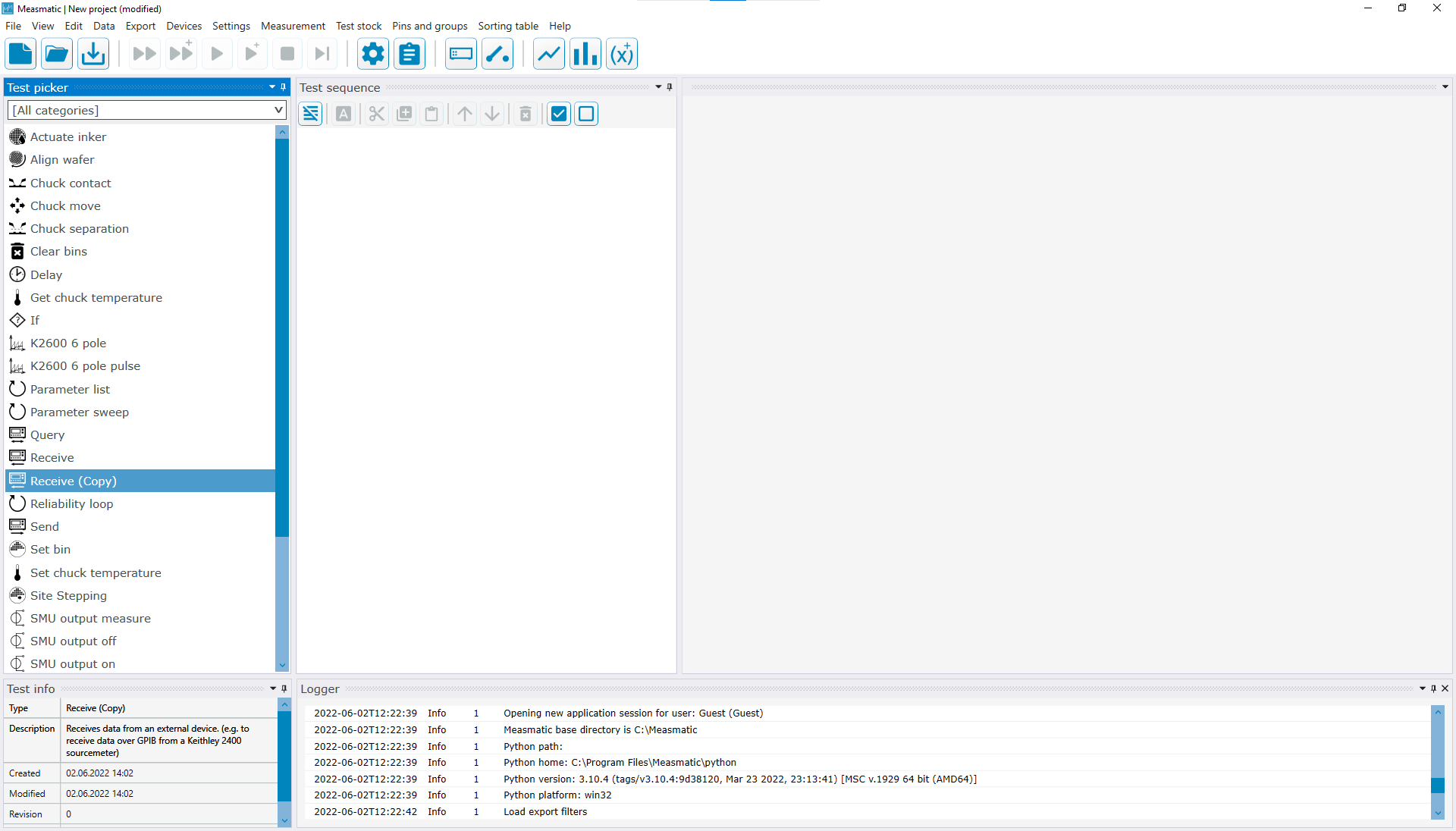The height and width of the screenshot is (831, 1456).
Task: Select Parameter sweep test
Action: pyautogui.click(x=140, y=412)
